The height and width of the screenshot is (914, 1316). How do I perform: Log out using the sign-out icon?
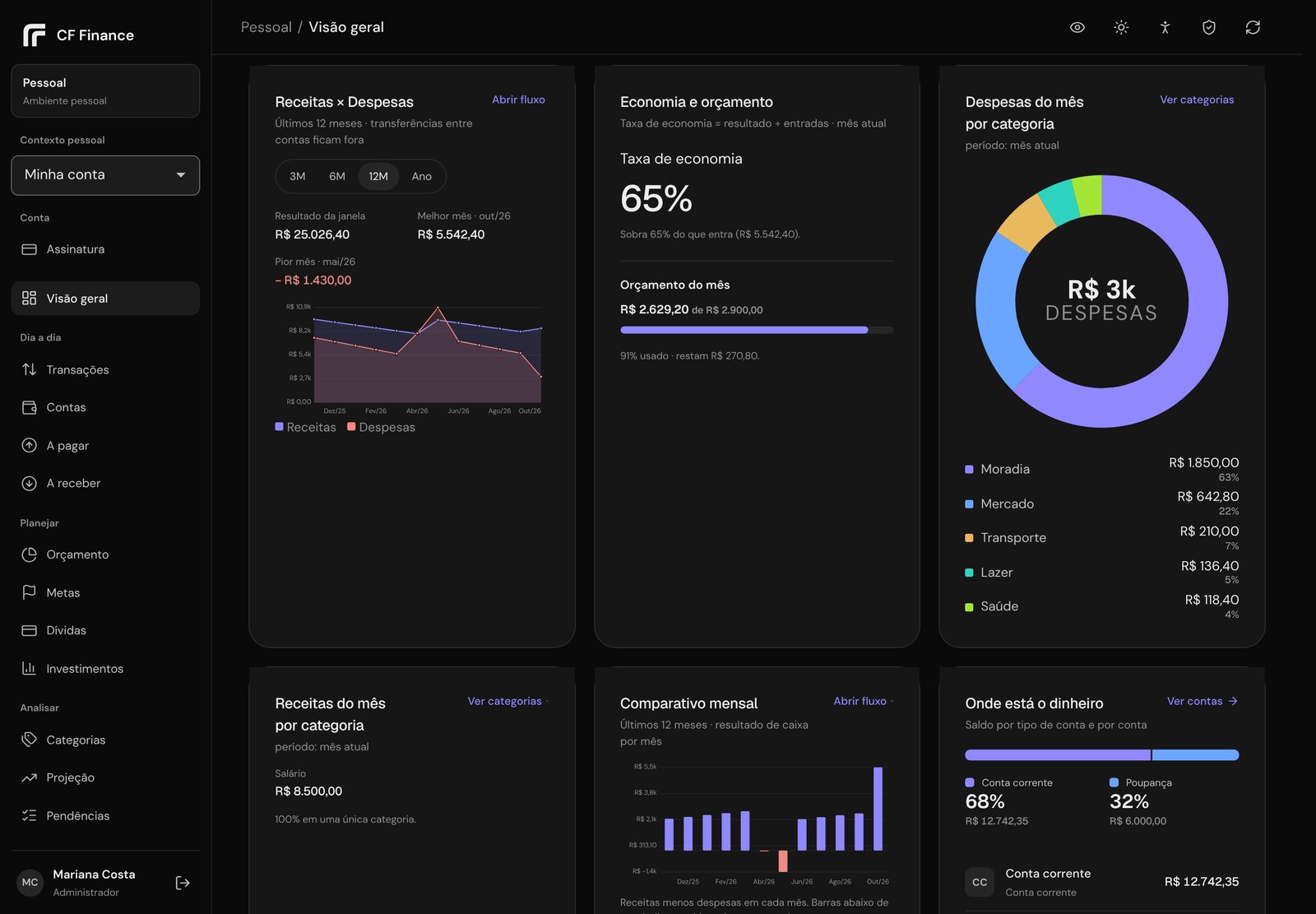click(x=183, y=883)
